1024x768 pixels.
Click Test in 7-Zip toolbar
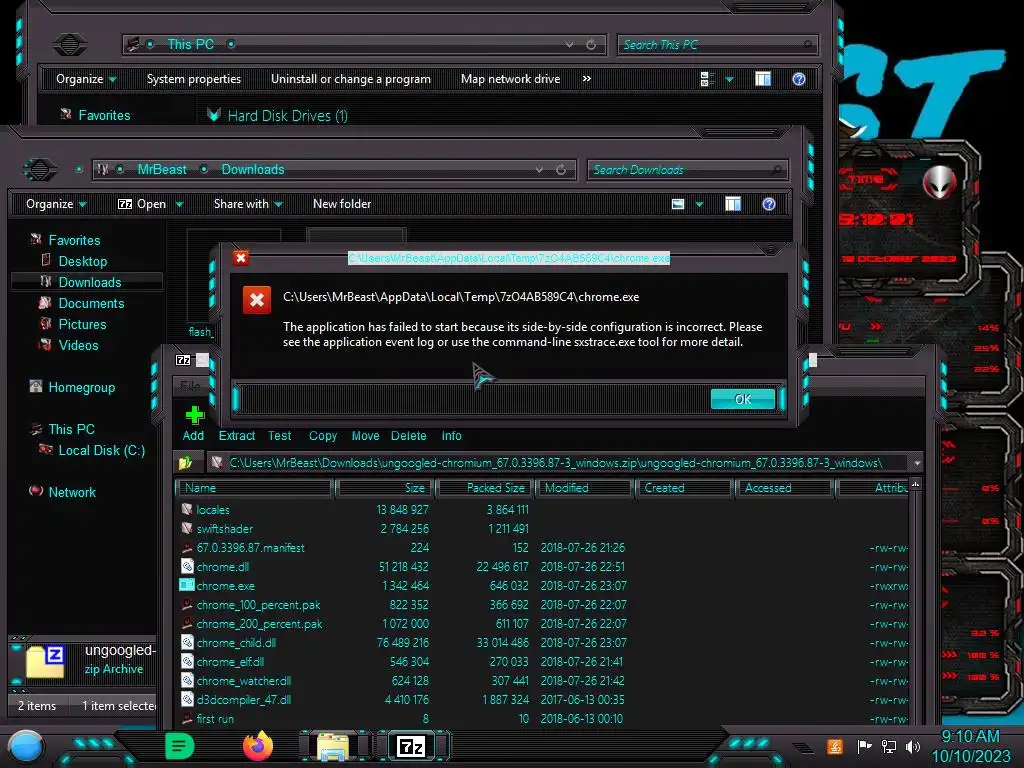click(x=280, y=436)
